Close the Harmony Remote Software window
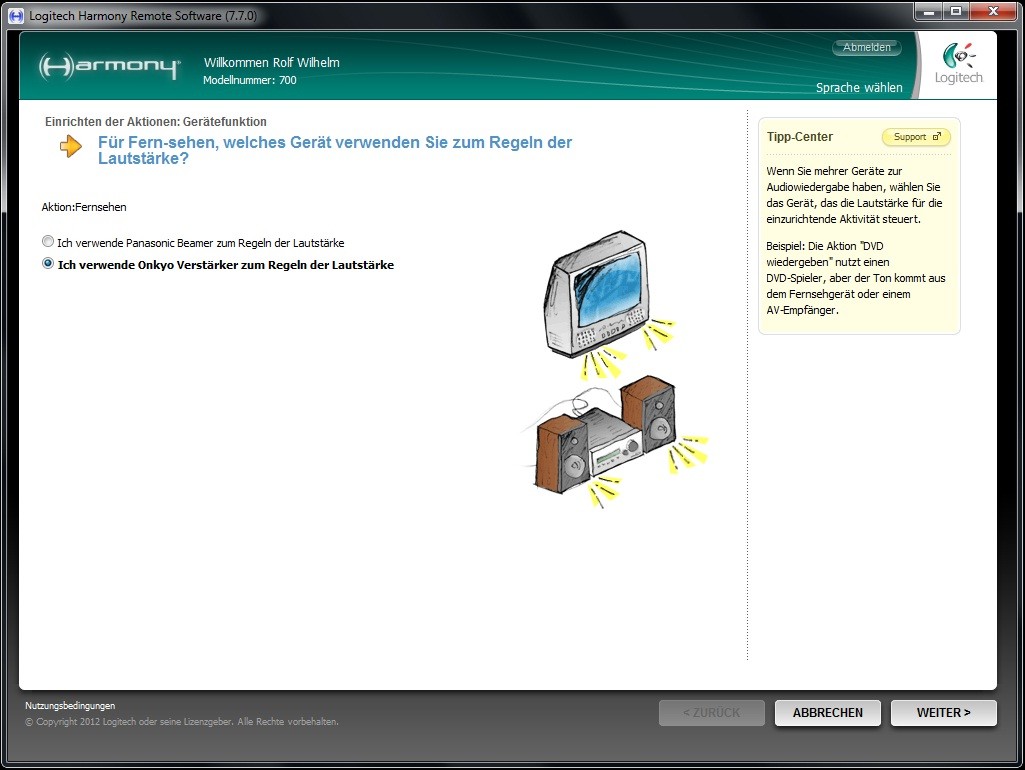This screenshot has height=770, width=1025. pyautogui.click(x=994, y=12)
